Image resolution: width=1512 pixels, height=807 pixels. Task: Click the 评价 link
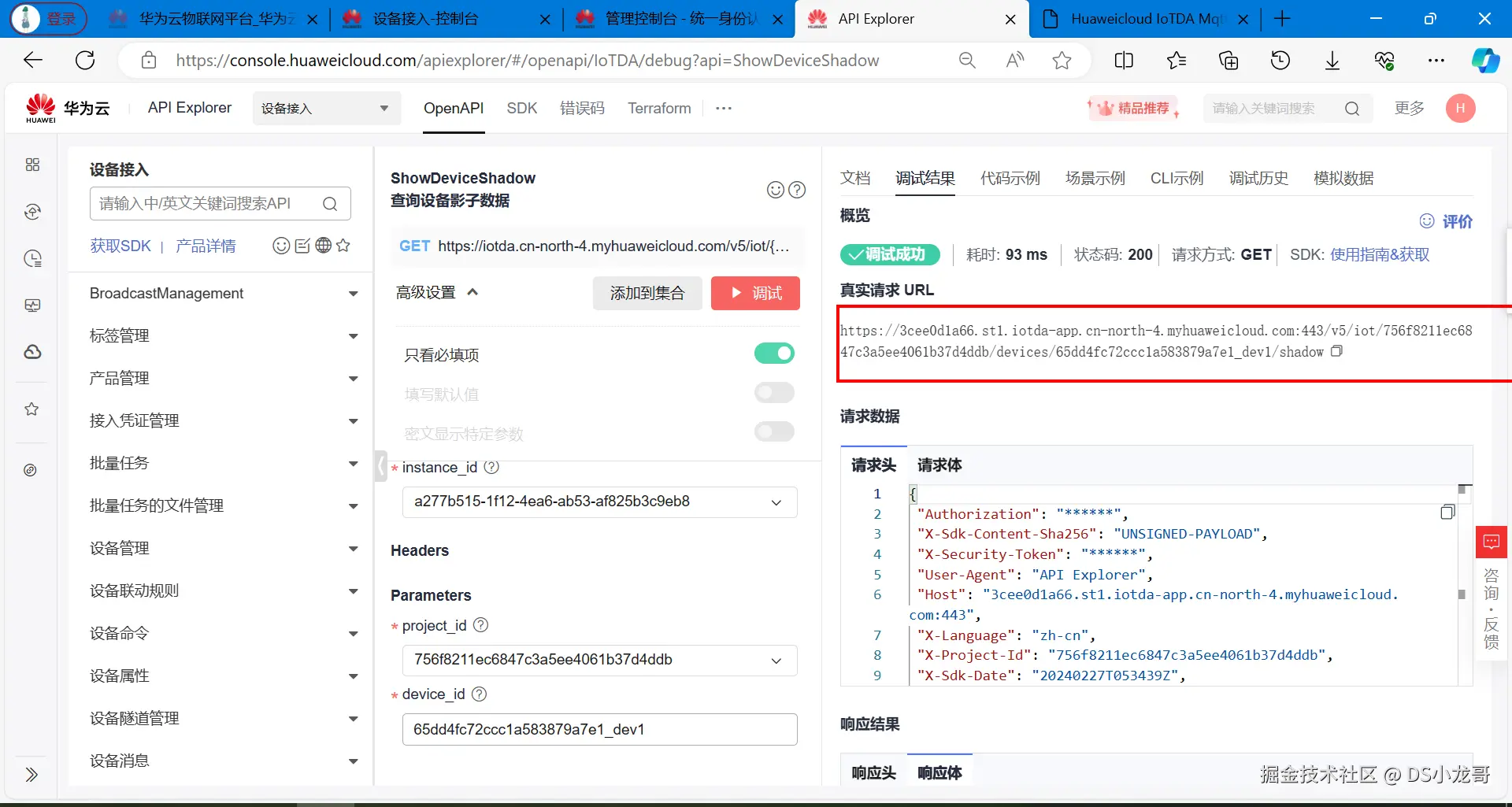(x=1446, y=221)
